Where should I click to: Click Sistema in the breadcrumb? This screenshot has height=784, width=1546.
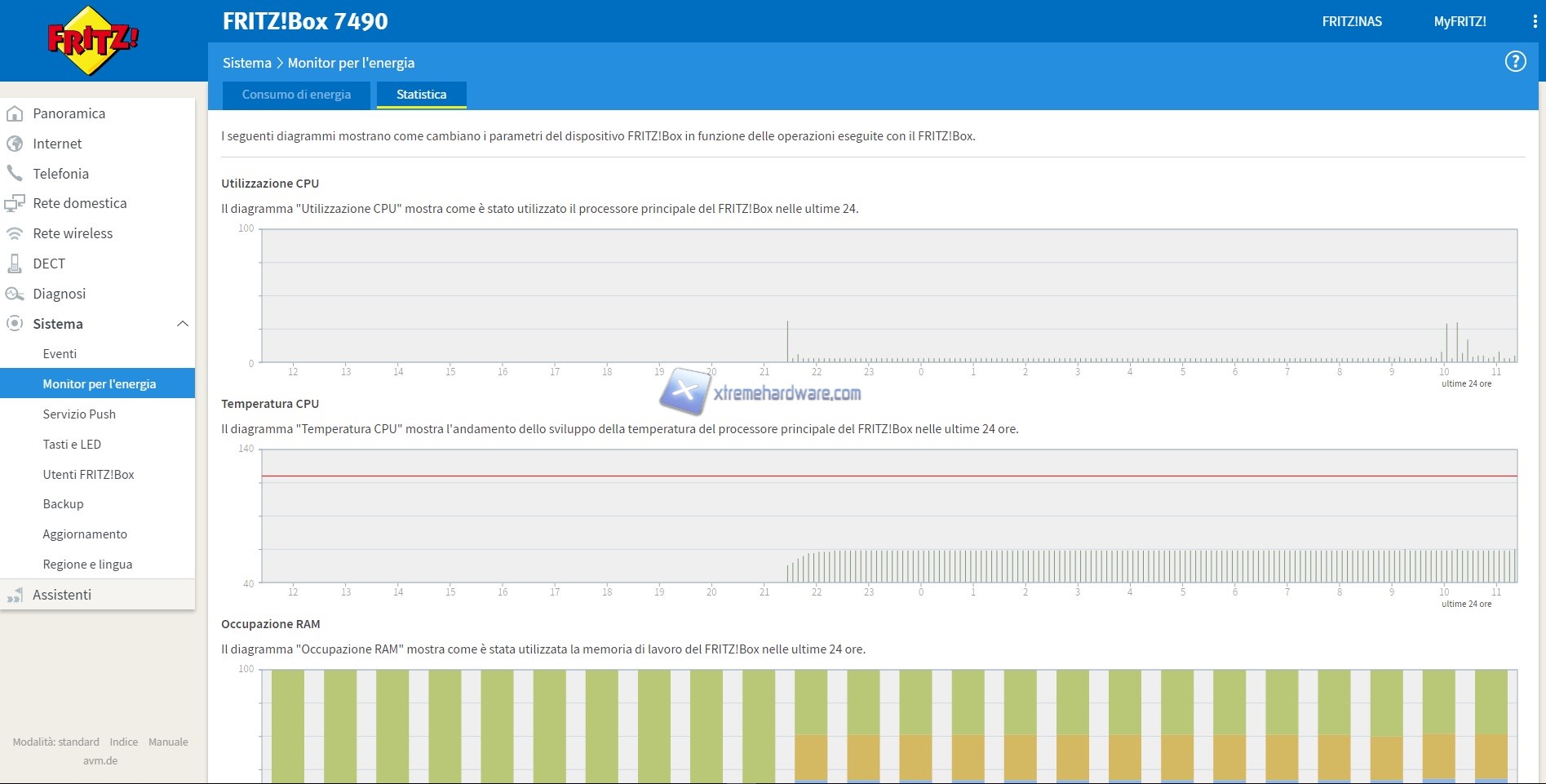click(x=246, y=63)
